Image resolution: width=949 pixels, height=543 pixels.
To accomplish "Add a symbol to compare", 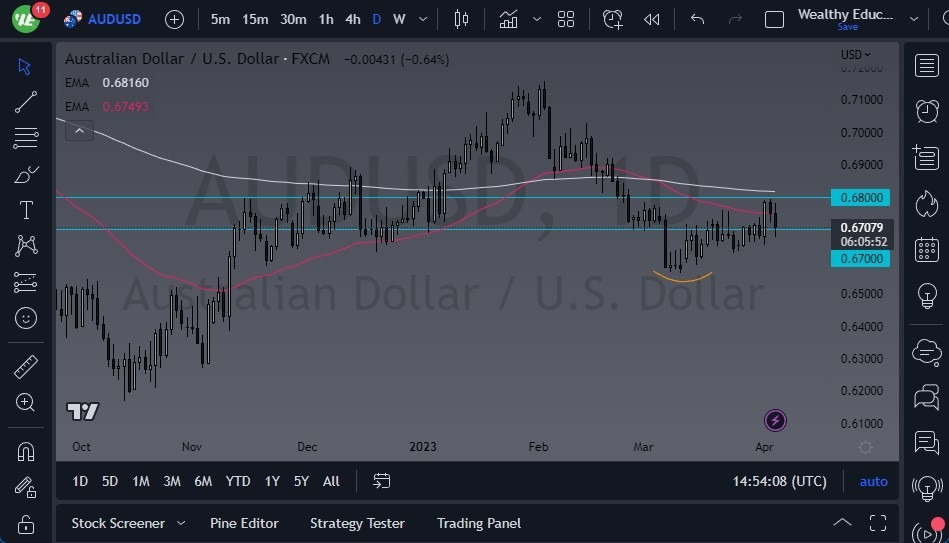I will [x=174, y=19].
